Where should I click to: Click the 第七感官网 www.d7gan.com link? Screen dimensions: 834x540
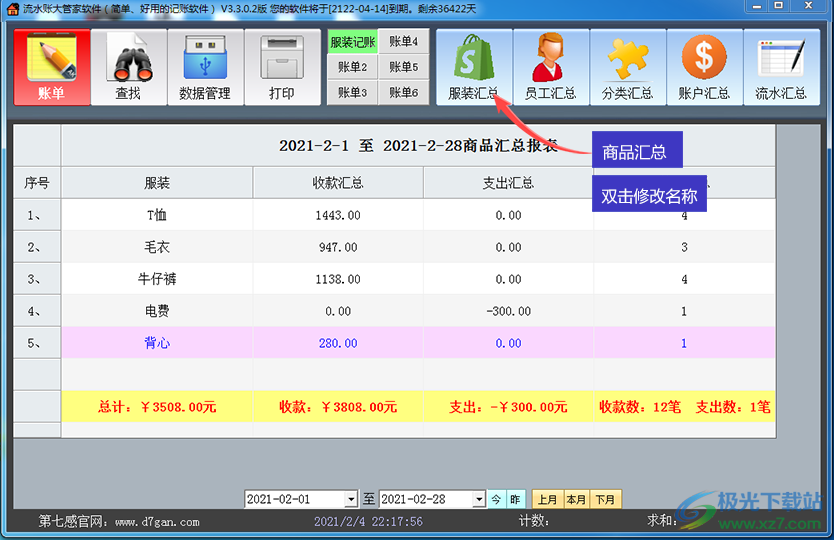tap(119, 521)
